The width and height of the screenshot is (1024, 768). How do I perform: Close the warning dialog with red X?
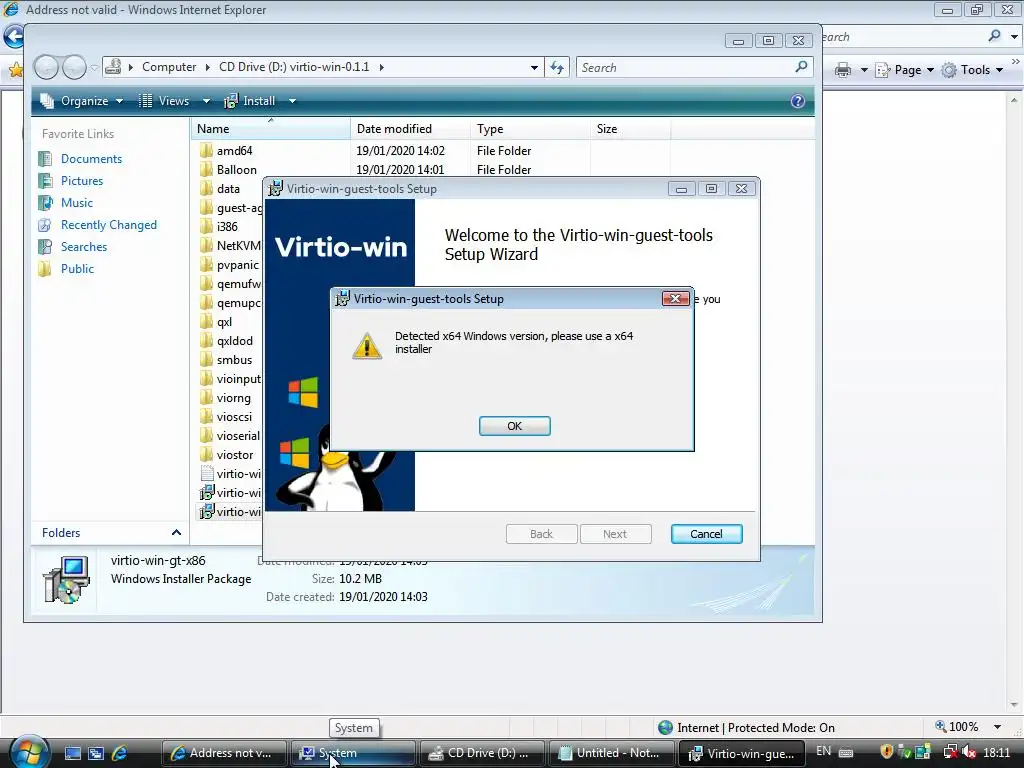click(x=675, y=298)
